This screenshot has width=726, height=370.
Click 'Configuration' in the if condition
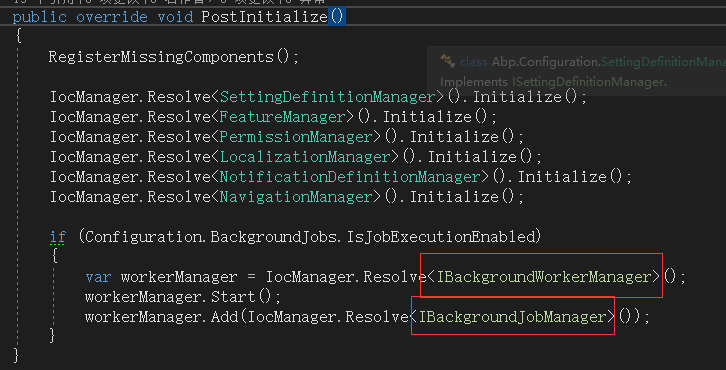(x=144, y=237)
